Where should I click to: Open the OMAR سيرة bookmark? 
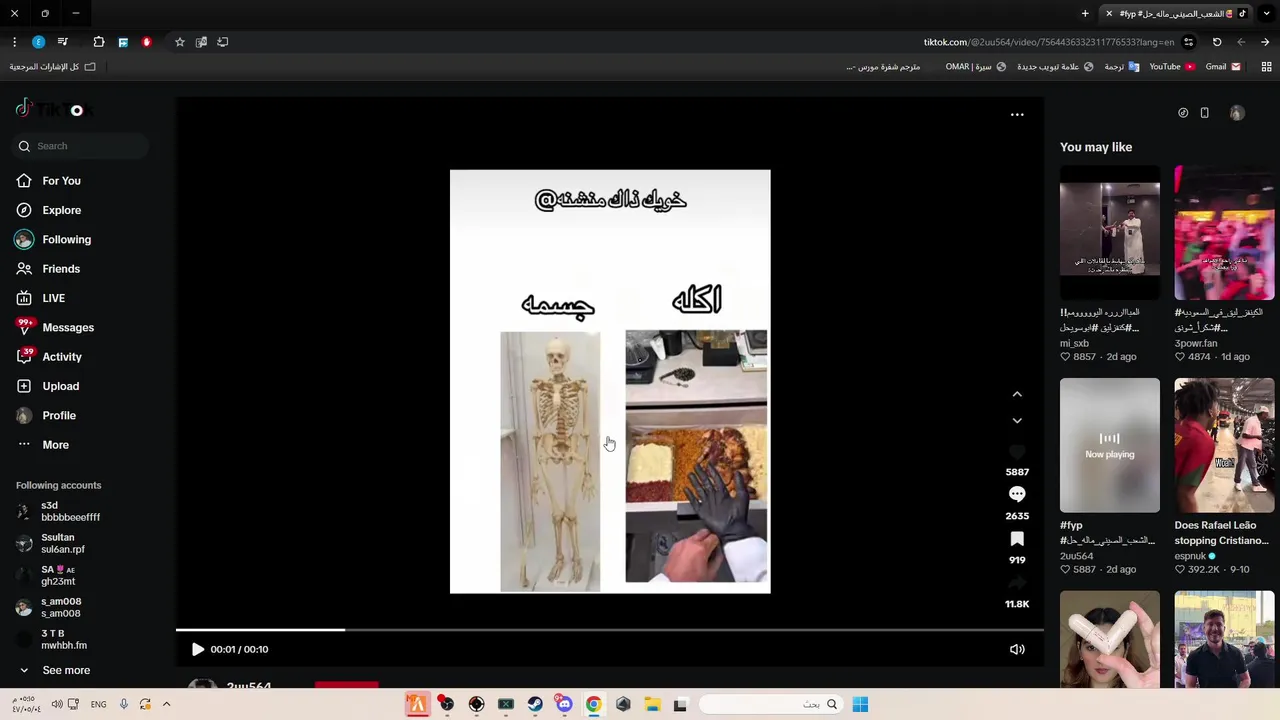click(x=975, y=67)
